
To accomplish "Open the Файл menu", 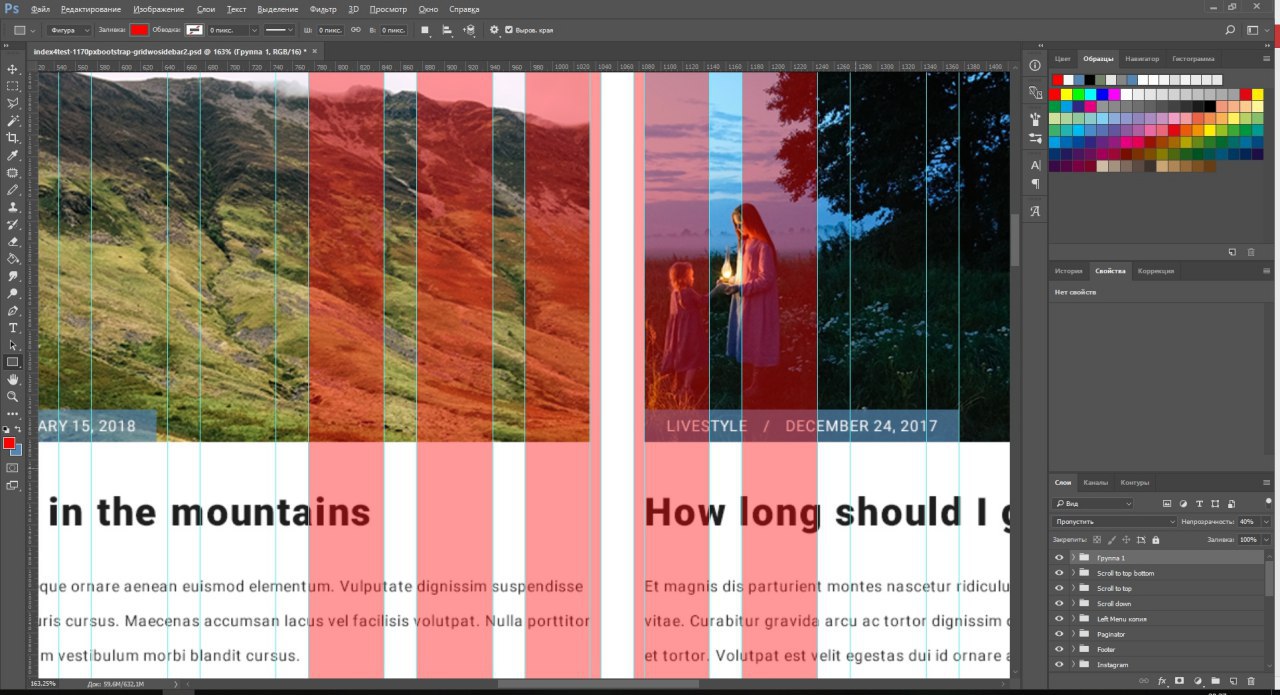I will click(40, 8).
